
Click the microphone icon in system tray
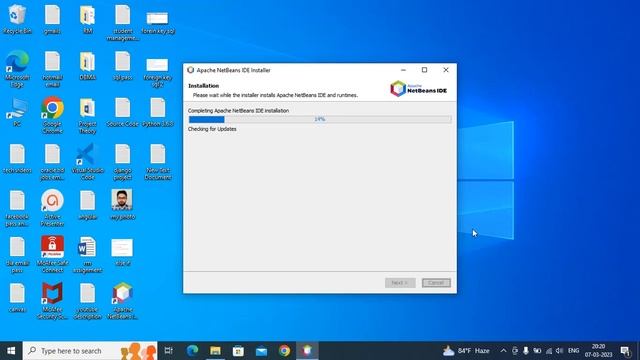[526, 351]
